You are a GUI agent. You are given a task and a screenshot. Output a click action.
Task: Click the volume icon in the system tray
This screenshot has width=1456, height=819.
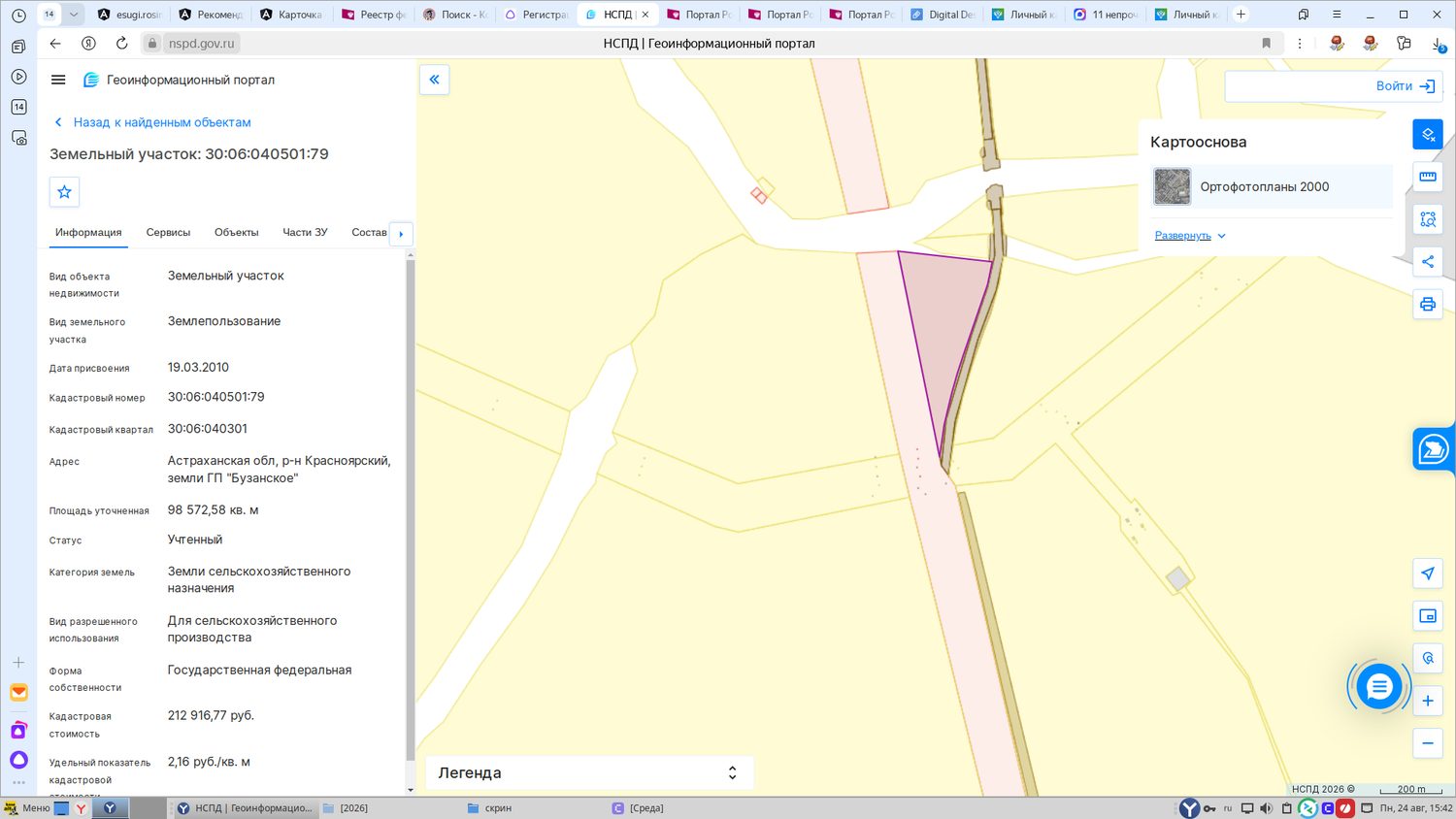tap(1266, 808)
